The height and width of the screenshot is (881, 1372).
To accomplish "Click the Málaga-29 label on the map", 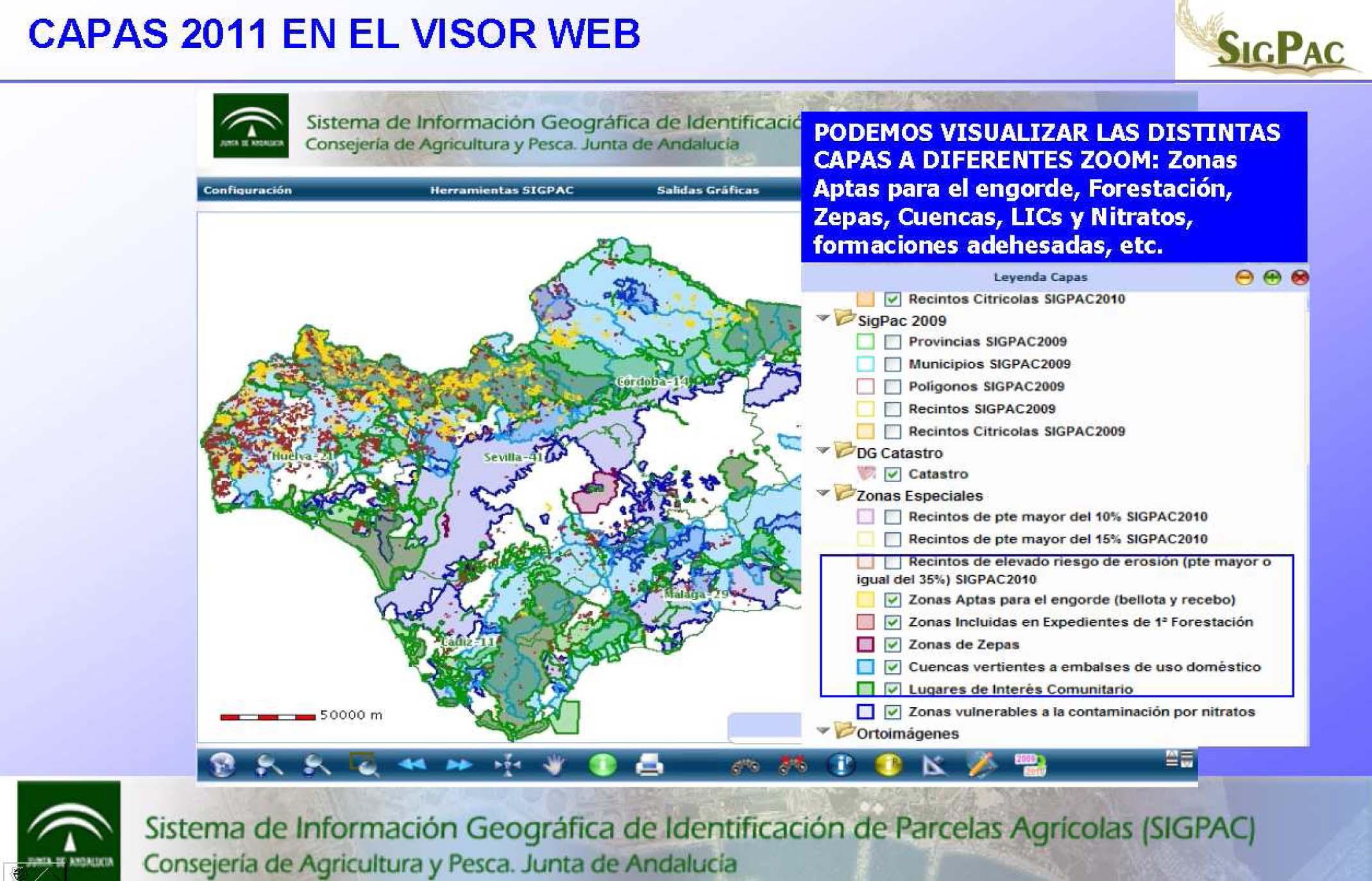I will point(695,594).
